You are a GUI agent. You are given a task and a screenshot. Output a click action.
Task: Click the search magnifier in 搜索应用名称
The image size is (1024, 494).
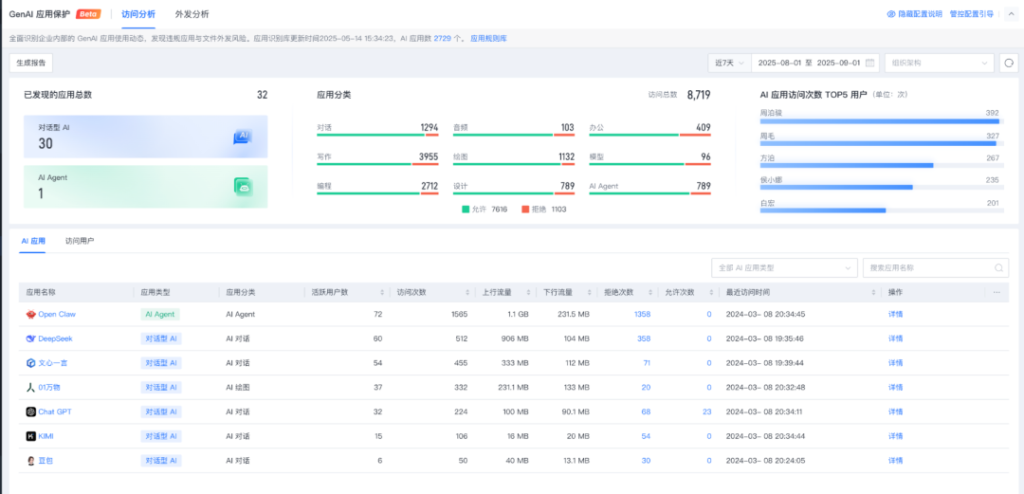tap(998, 268)
